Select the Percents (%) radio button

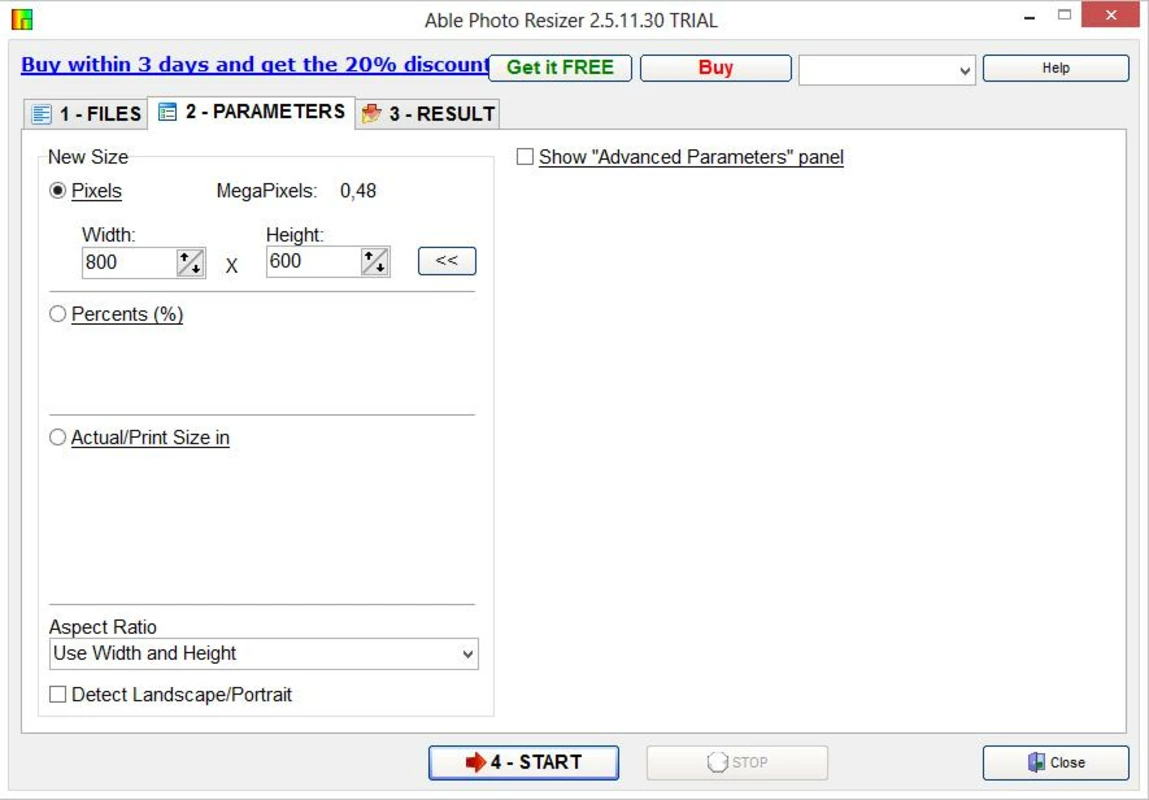pyautogui.click(x=57, y=314)
